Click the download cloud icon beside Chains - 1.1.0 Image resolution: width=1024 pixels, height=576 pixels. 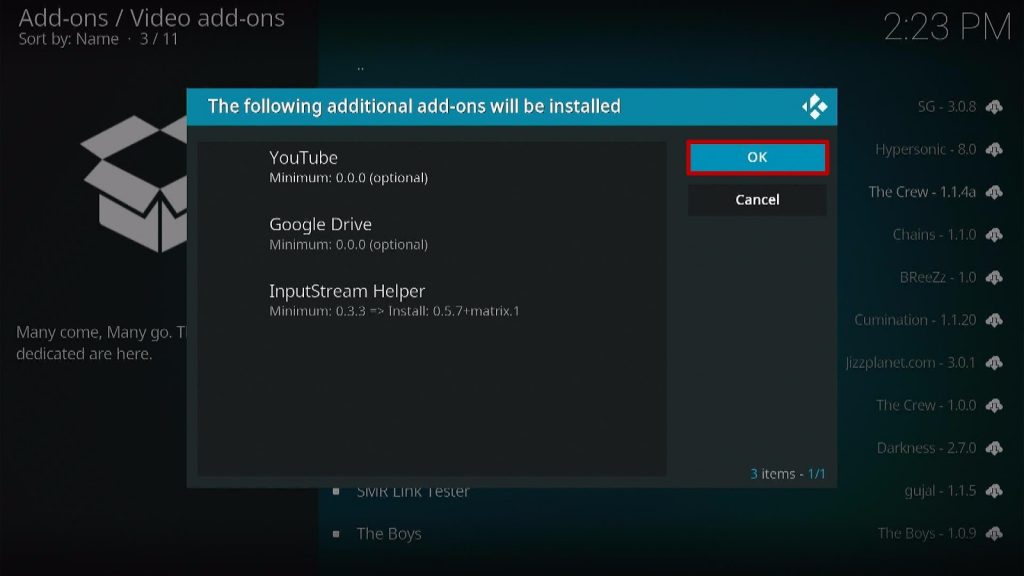(994, 234)
